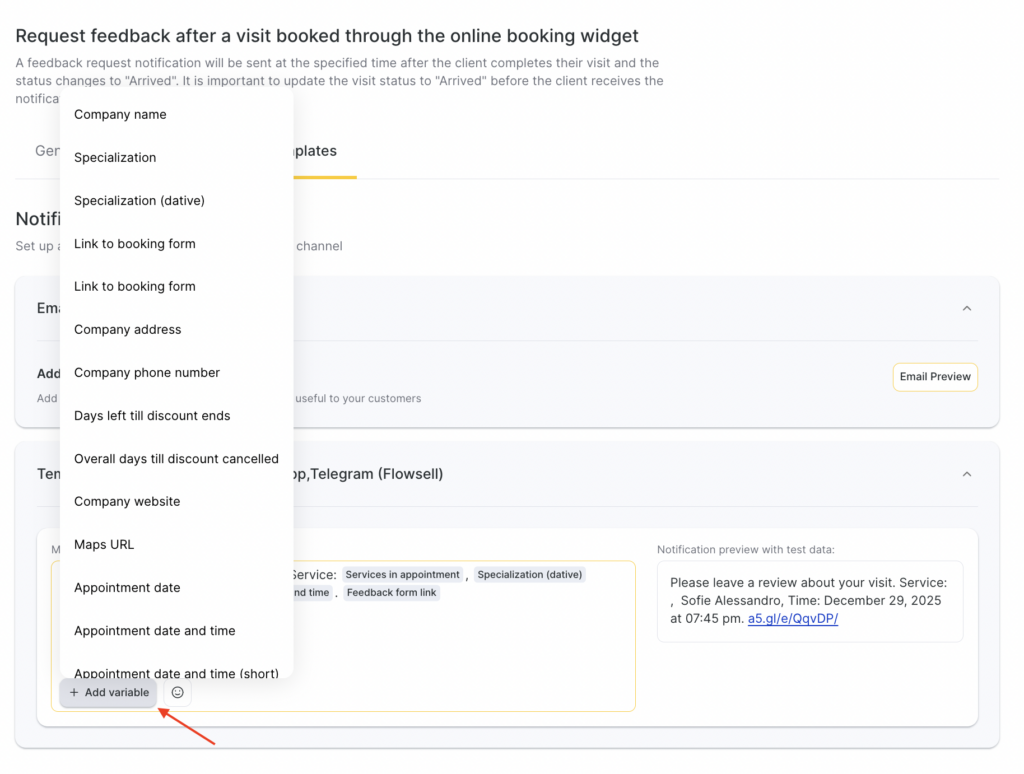Pick Days left till discount ends

[x=152, y=415]
